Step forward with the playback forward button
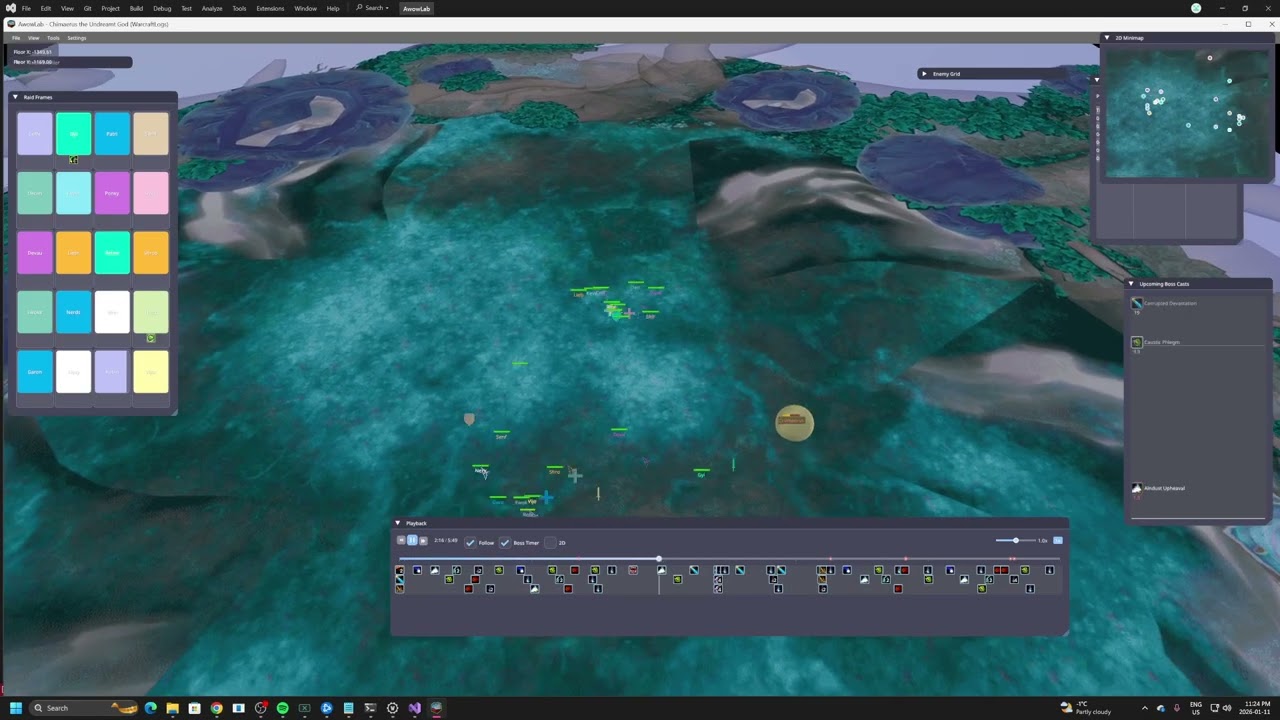This screenshot has width=1280, height=720. pos(423,541)
